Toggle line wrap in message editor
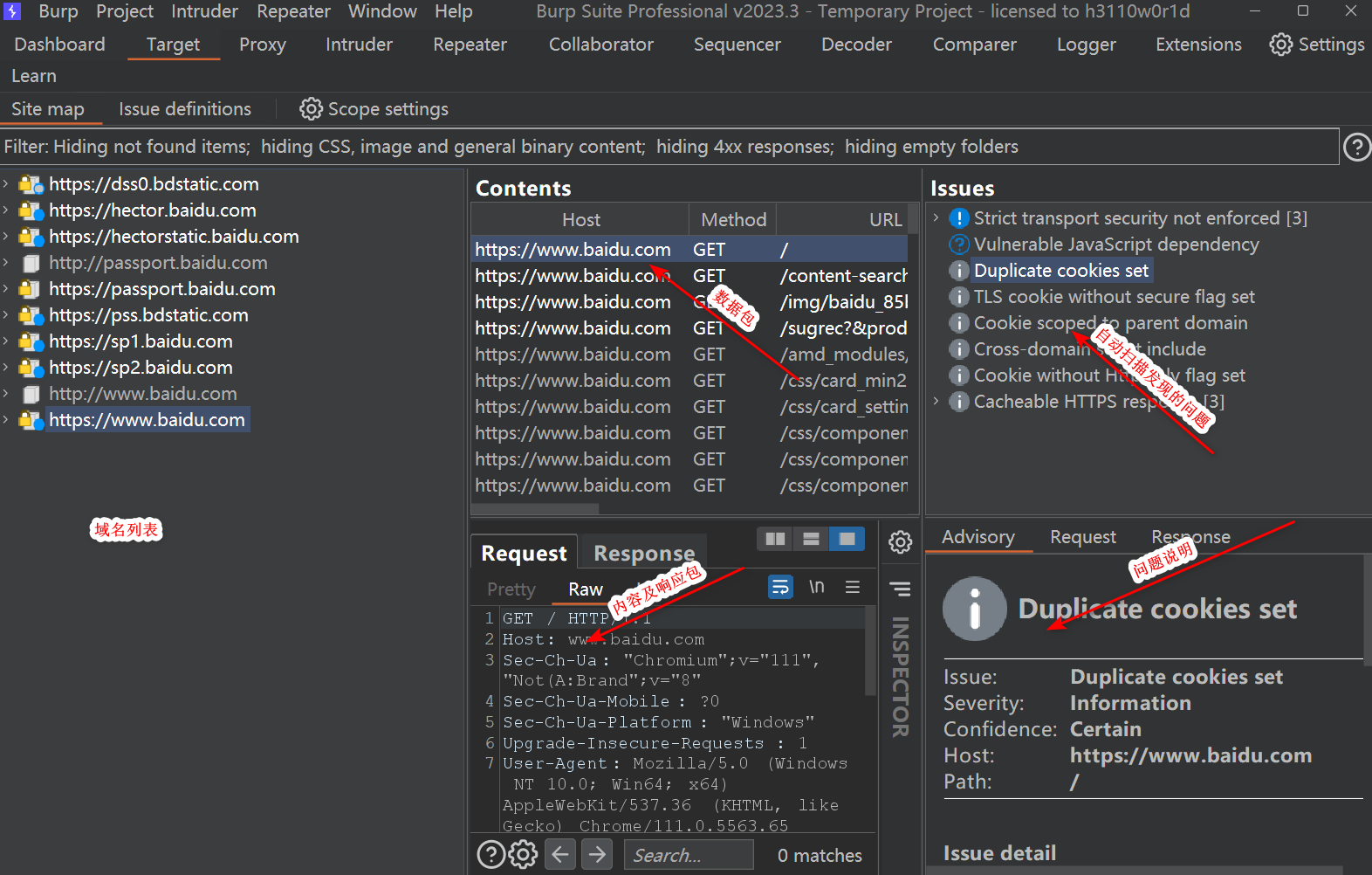Viewport: 1372px width, 875px height. [x=780, y=588]
